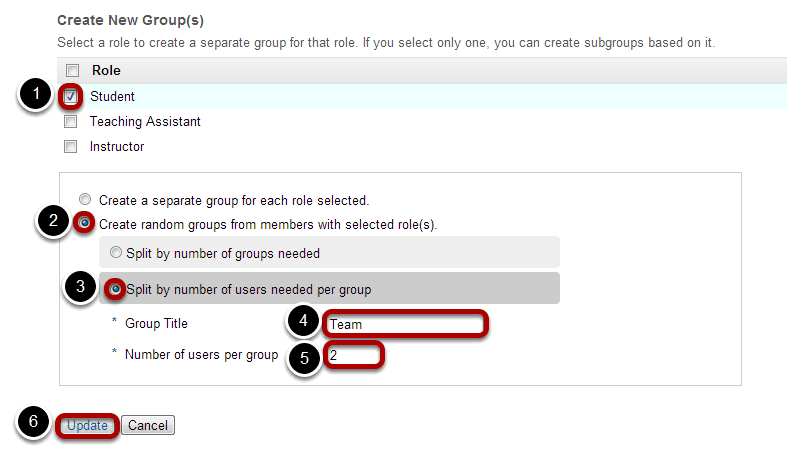This screenshot has width=787, height=465.
Task: Toggle the select-all checkbox beside Role header
Action: [73, 70]
